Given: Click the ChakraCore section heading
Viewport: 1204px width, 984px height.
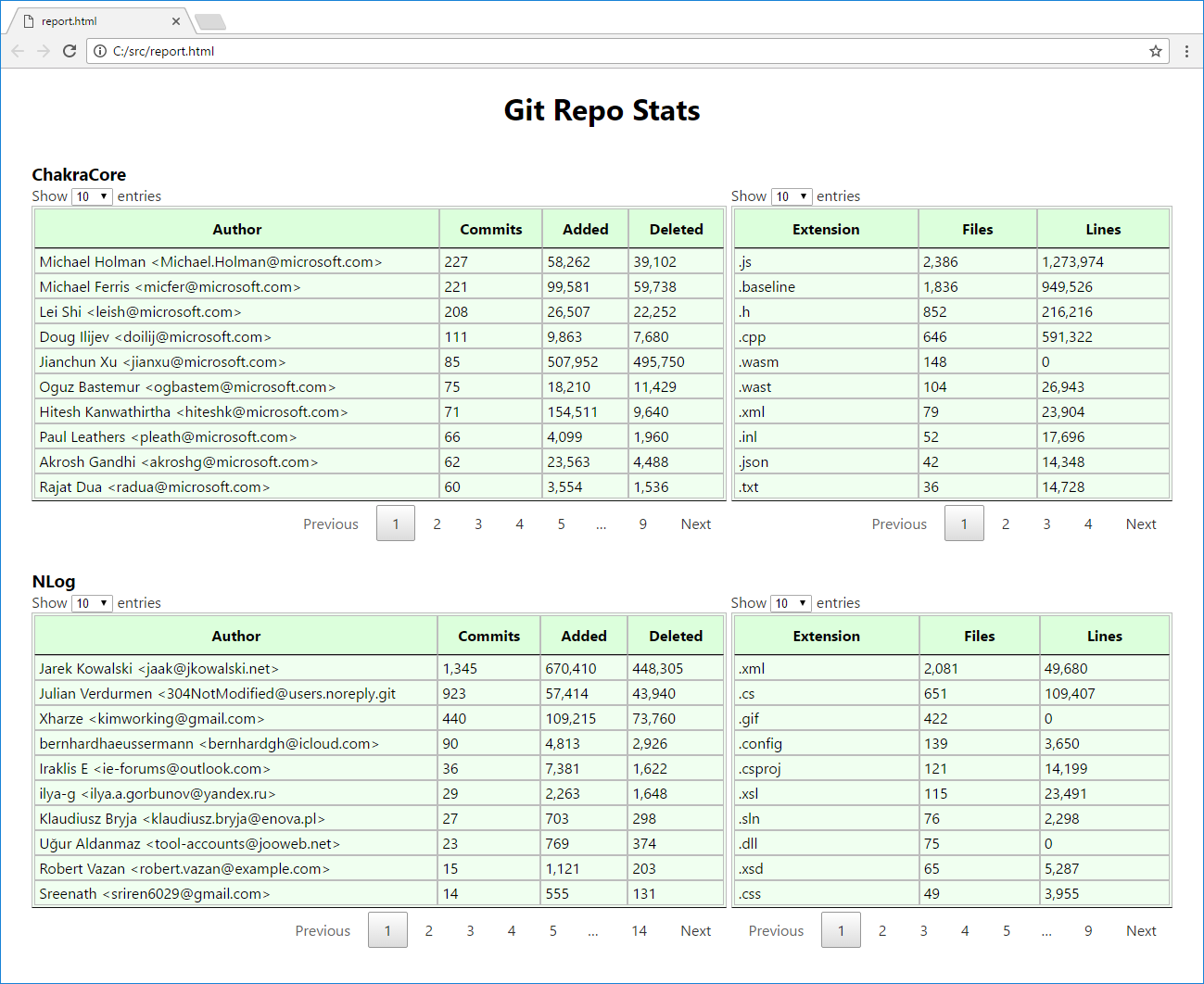Looking at the screenshot, I should tap(79, 174).
